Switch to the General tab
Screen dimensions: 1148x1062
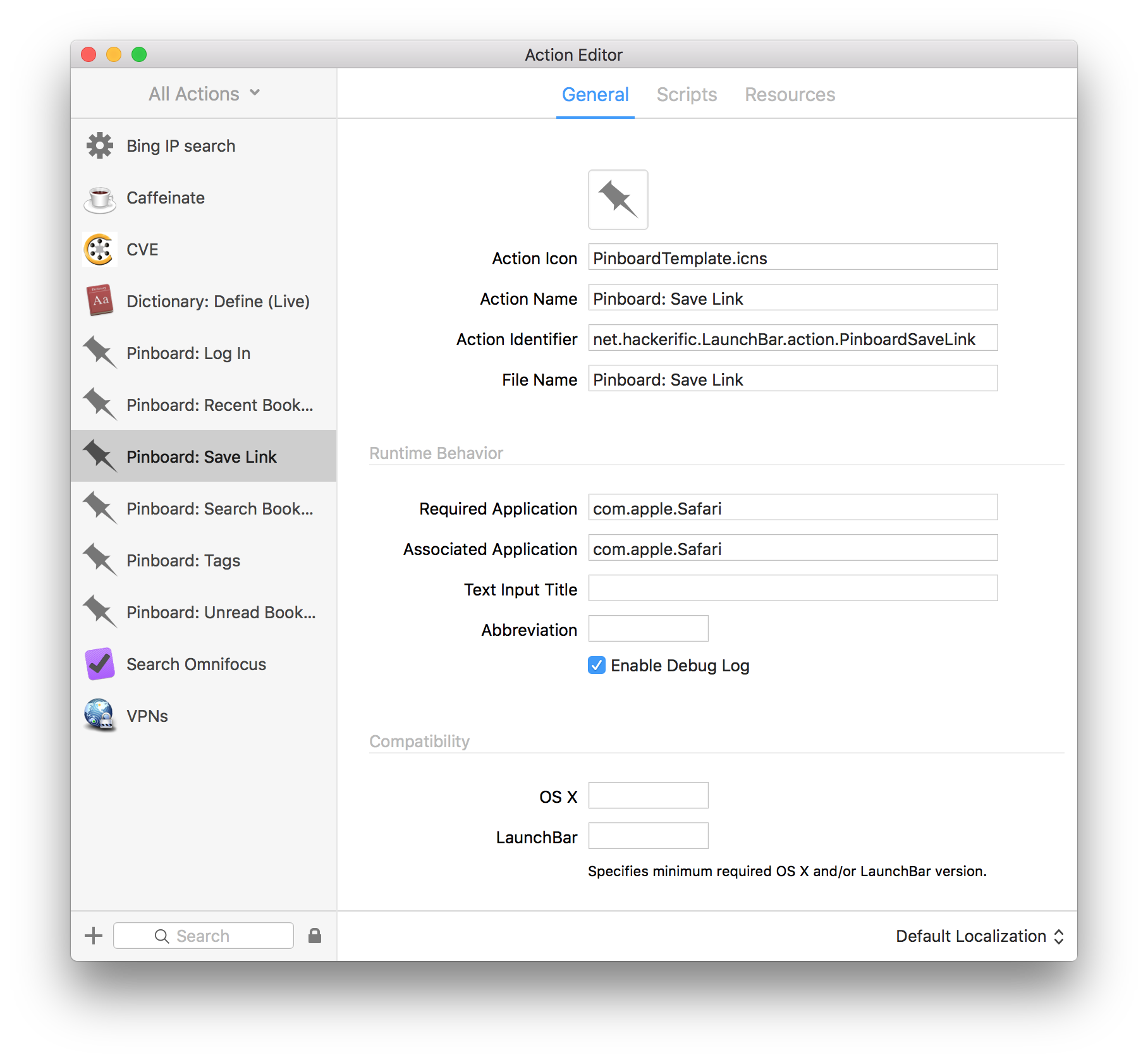coord(595,95)
